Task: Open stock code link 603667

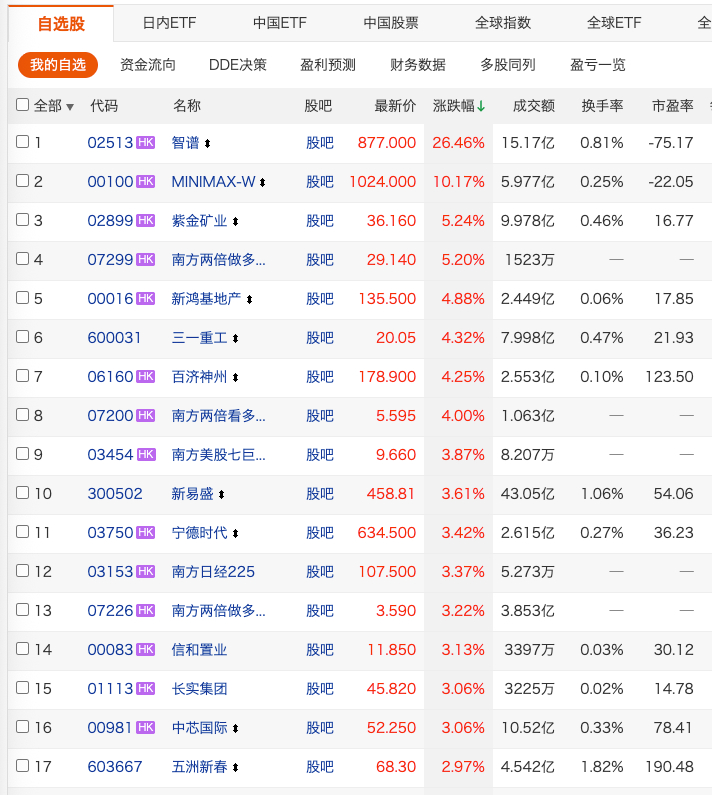Action: pyautogui.click(x=115, y=767)
